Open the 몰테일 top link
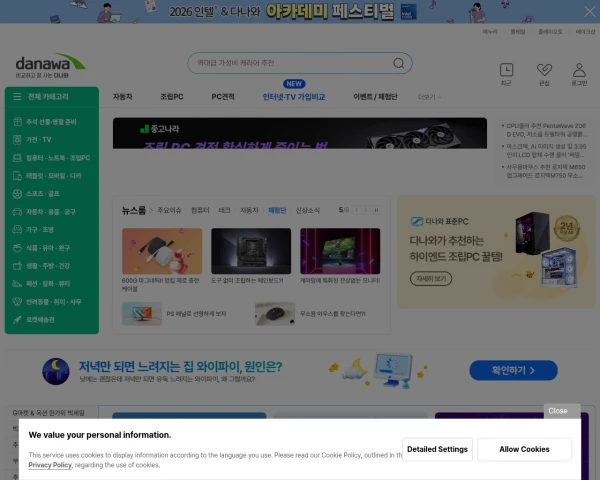600x480 pixels. pyautogui.click(x=518, y=32)
